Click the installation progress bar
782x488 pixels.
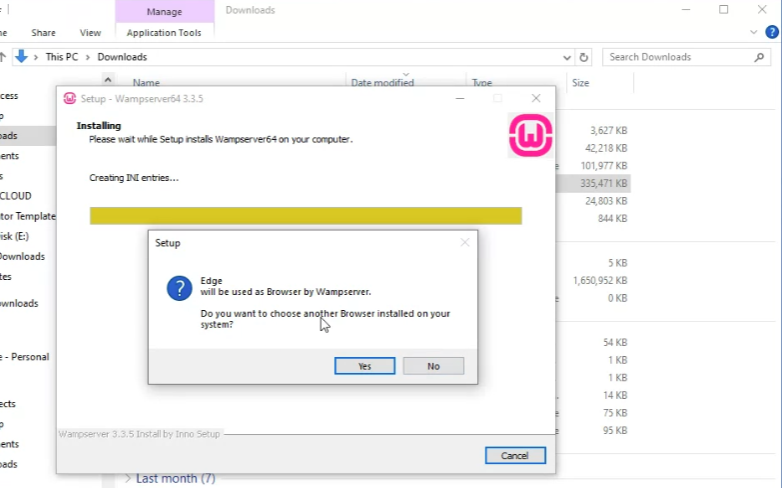click(306, 216)
